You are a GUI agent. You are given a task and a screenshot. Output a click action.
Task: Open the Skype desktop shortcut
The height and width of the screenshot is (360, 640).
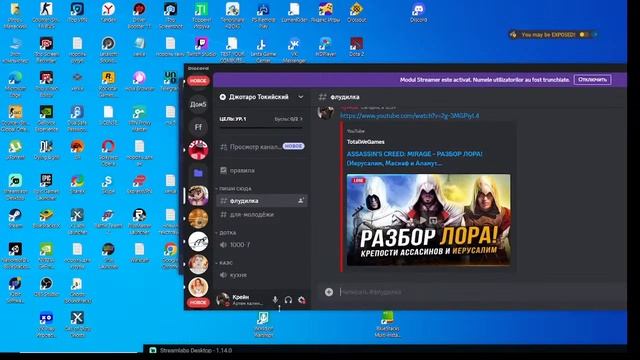click(108, 184)
